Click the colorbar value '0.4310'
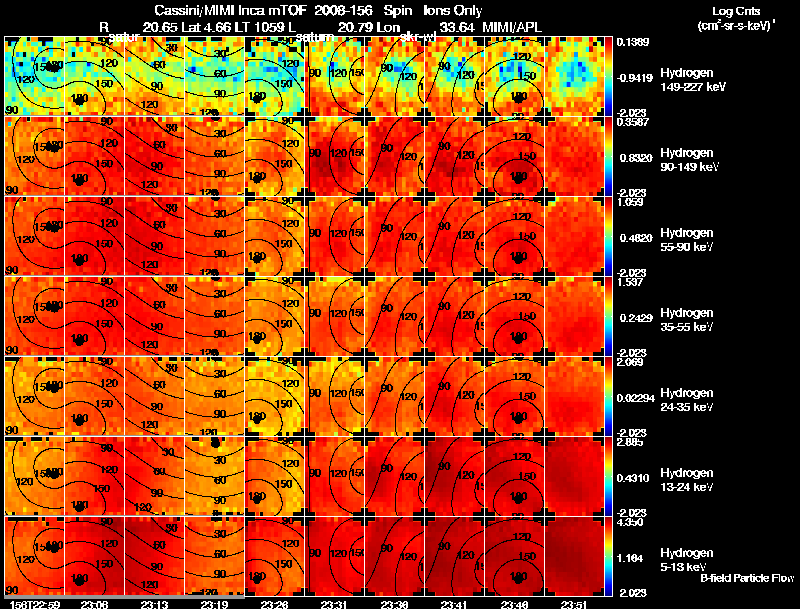Image resolution: width=800 pixels, height=609 pixels. coord(633,478)
